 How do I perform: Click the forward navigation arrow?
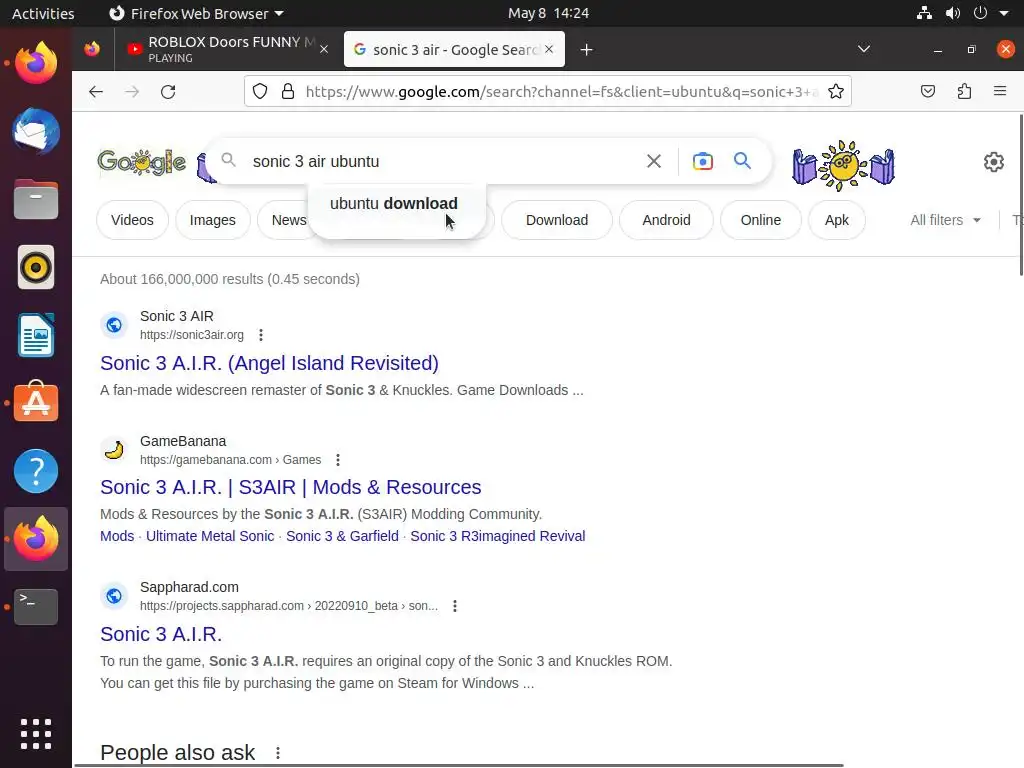[x=132, y=91]
